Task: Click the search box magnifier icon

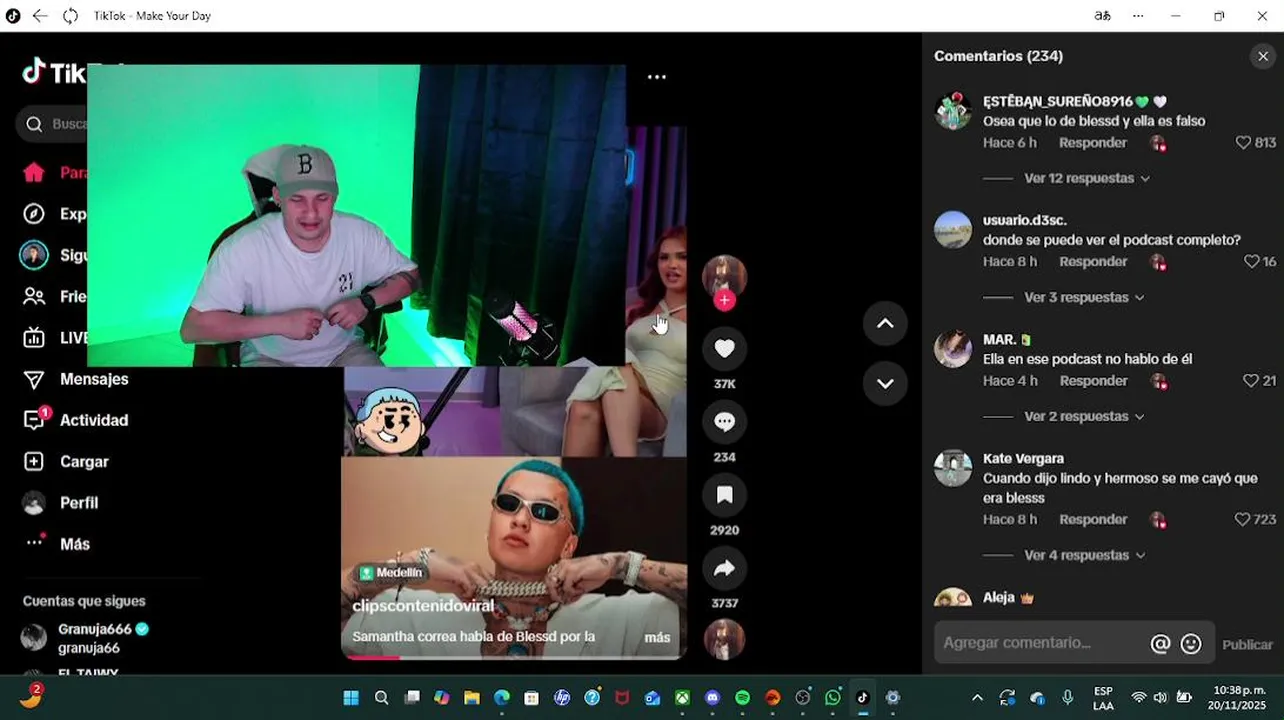Action: tap(34, 124)
